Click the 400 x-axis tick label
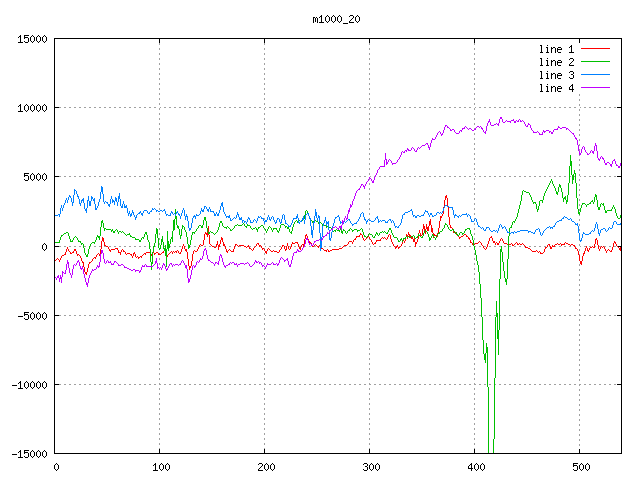 pyautogui.click(x=475, y=467)
